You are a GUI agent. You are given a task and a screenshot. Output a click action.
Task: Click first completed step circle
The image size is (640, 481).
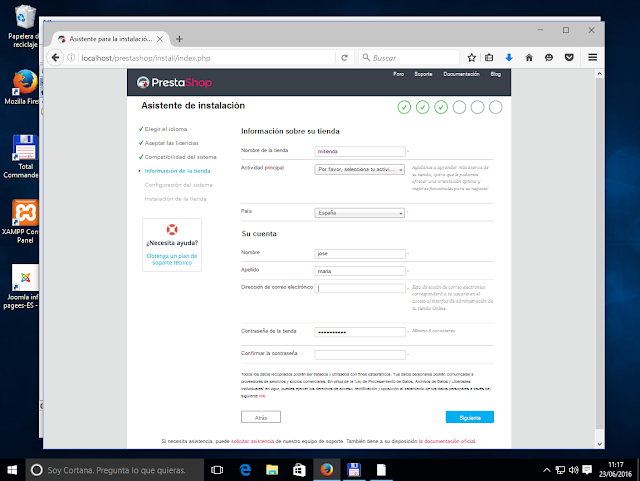tap(404, 107)
